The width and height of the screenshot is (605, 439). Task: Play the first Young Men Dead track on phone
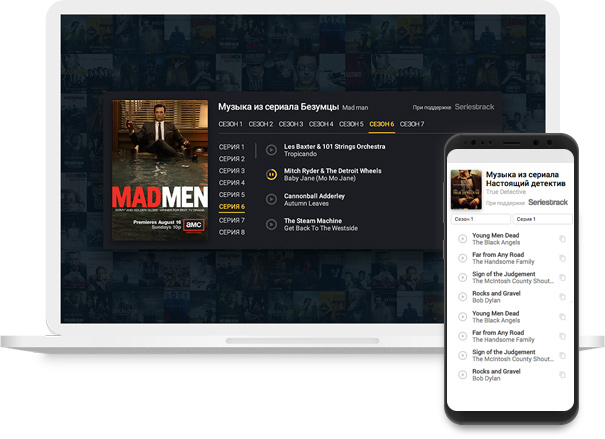pyautogui.click(x=462, y=239)
